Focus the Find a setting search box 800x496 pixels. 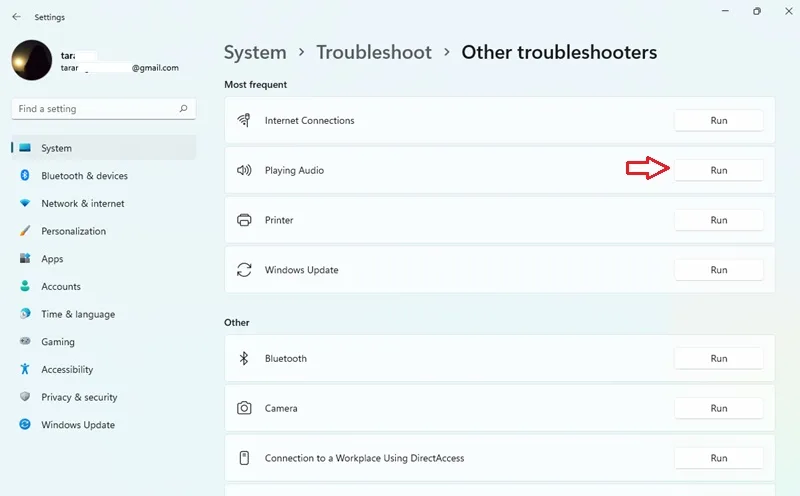(104, 109)
